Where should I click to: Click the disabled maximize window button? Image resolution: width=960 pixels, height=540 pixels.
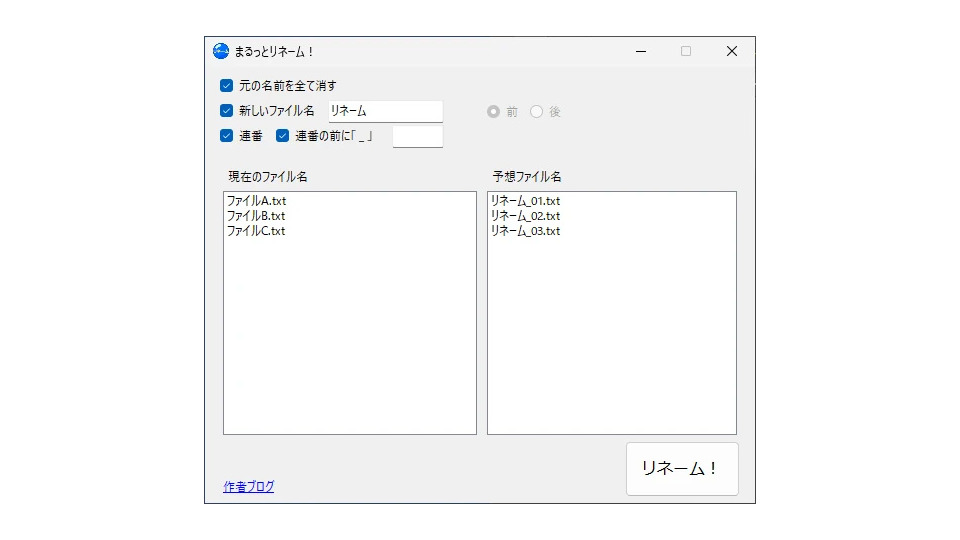pyautogui.click(x=686, y=51)
